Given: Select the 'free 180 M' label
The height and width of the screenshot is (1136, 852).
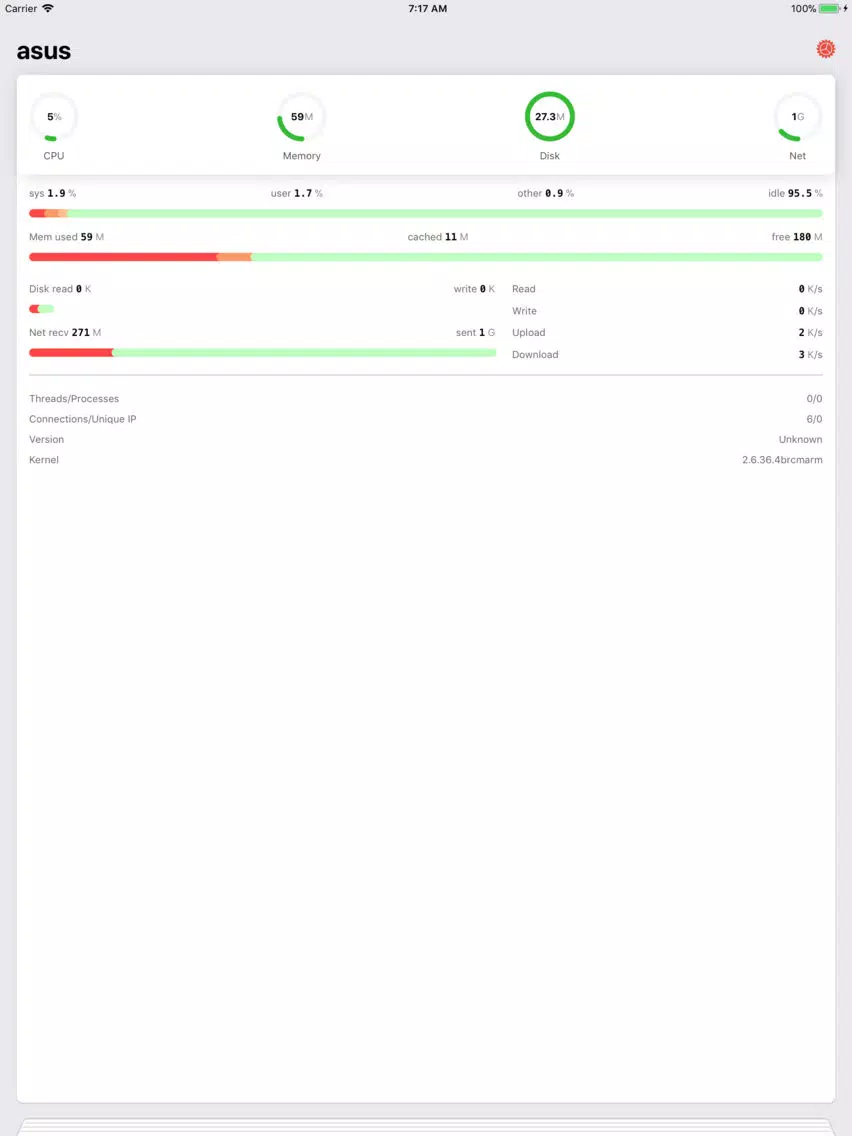Looking at the screenshot, I should 796,237.
